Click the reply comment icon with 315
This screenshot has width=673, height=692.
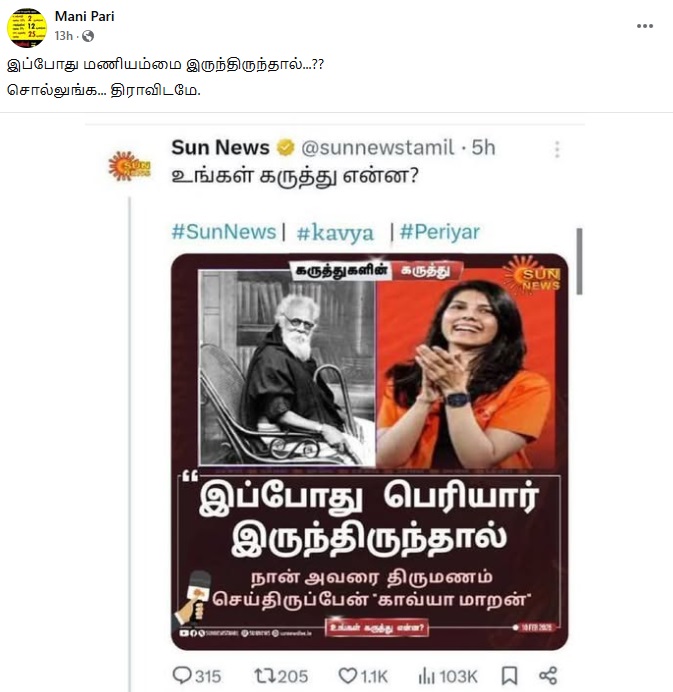(182, 675)
